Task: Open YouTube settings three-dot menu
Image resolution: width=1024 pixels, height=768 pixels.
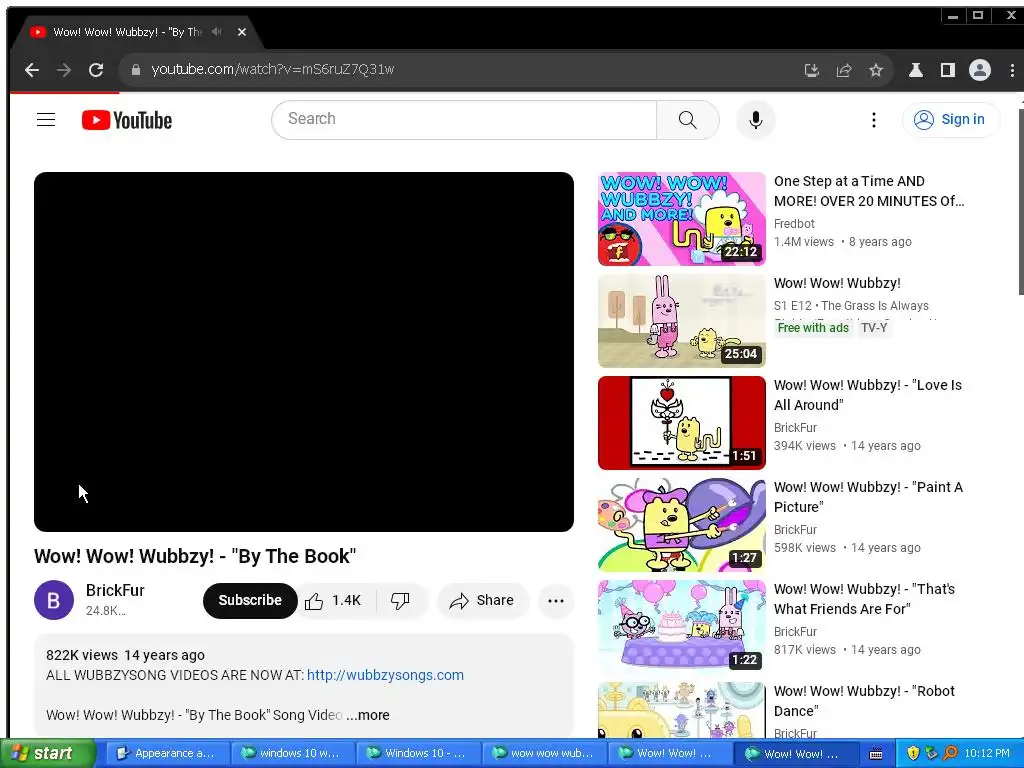Action: 874,120
